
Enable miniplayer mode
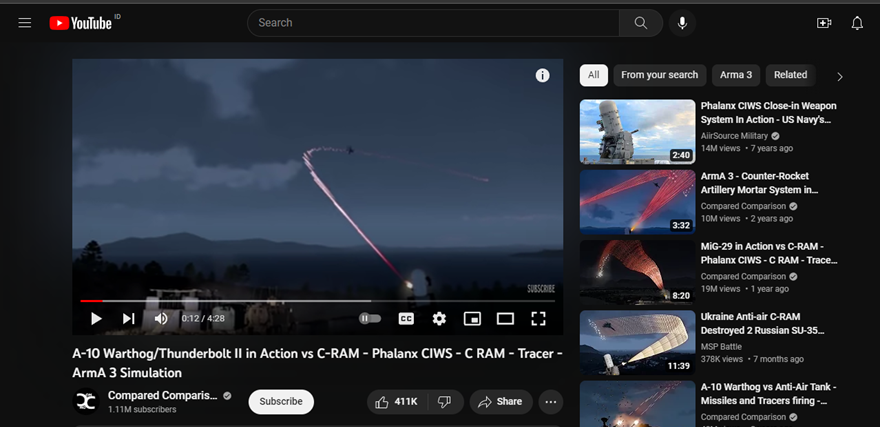point(472,319)
